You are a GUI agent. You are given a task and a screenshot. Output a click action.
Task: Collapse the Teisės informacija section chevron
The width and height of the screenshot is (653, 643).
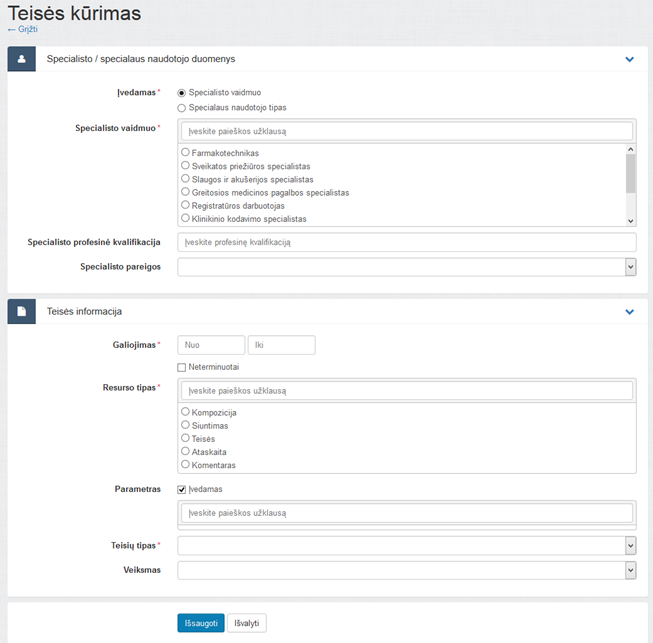click(629, 312)
